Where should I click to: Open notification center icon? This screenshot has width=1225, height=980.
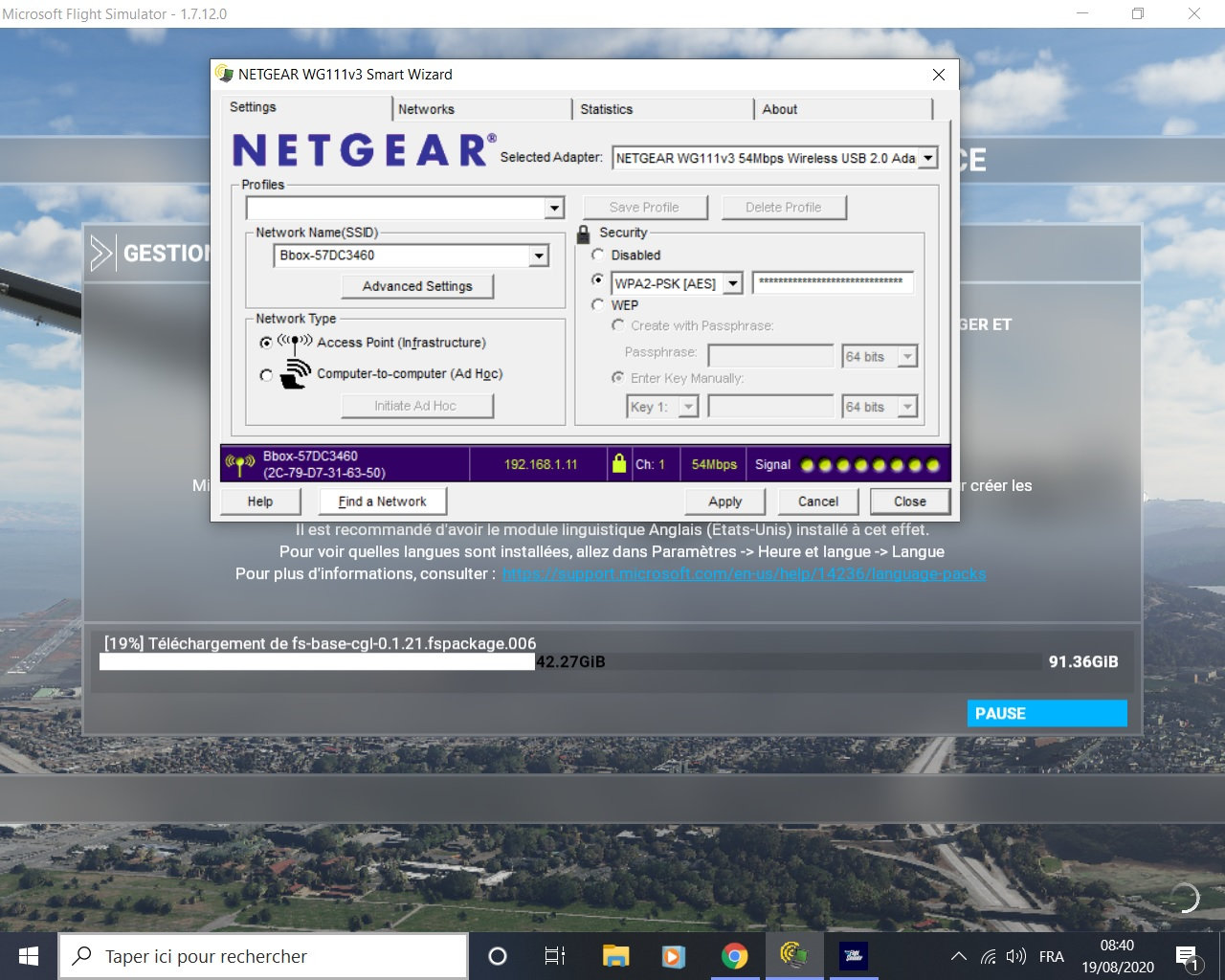click(1188, 956)
